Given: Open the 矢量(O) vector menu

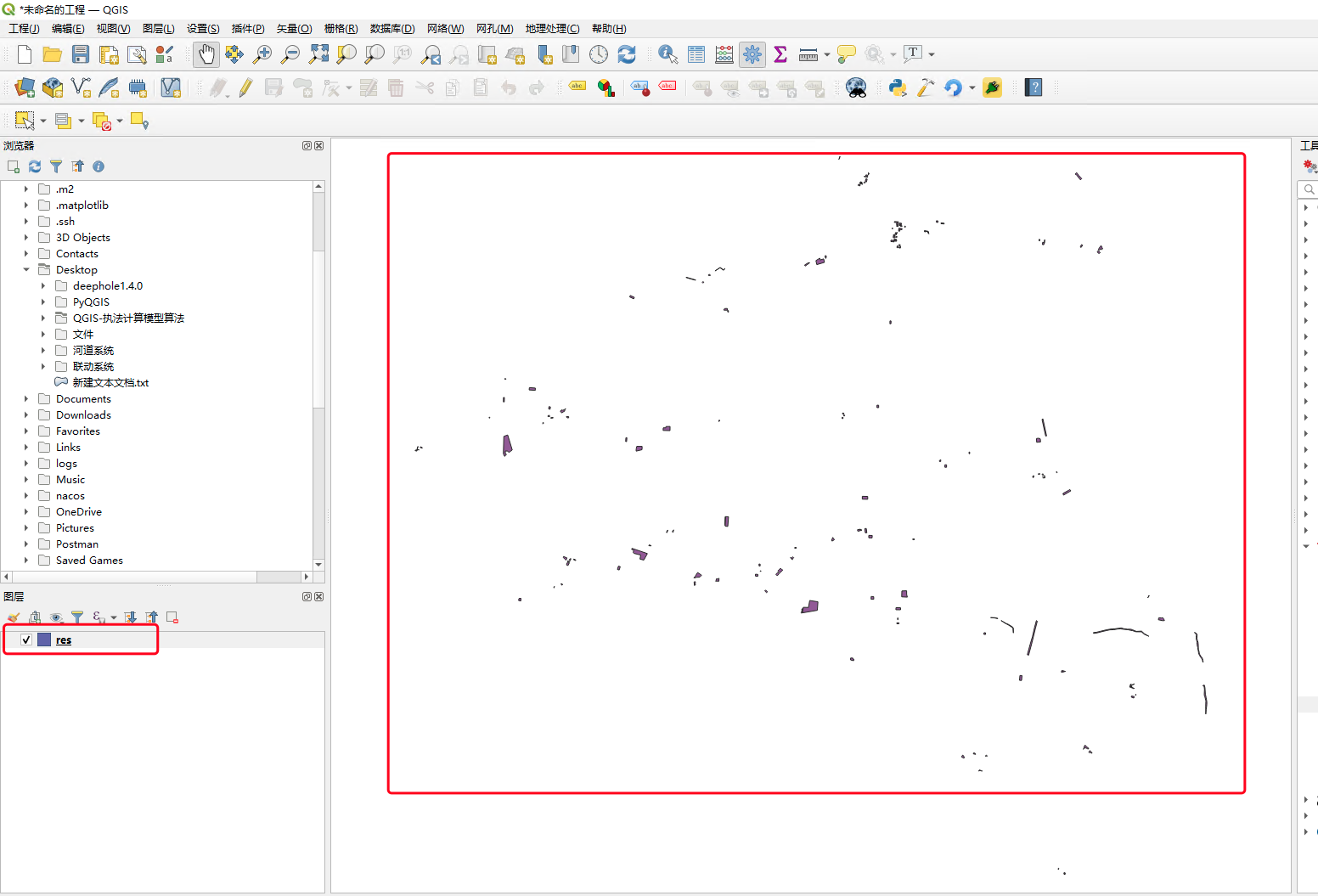Looking at the screenshot, I should (294, 29).
